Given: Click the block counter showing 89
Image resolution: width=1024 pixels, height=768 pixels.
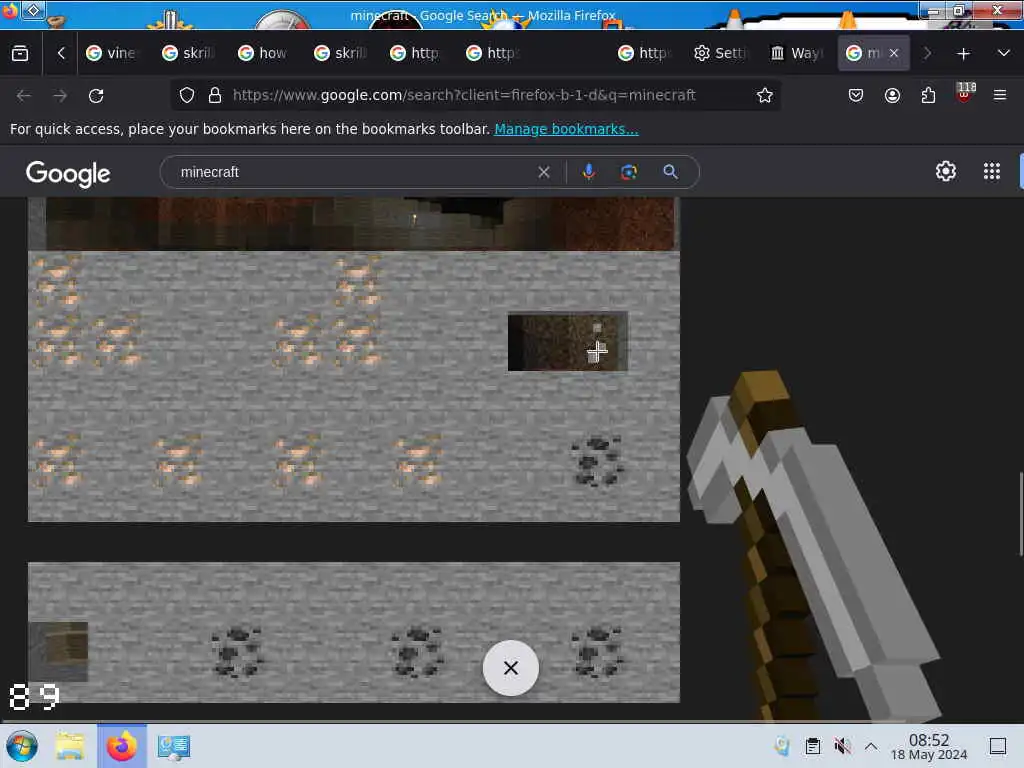Looking at the screenshot, I should point(34,697).
